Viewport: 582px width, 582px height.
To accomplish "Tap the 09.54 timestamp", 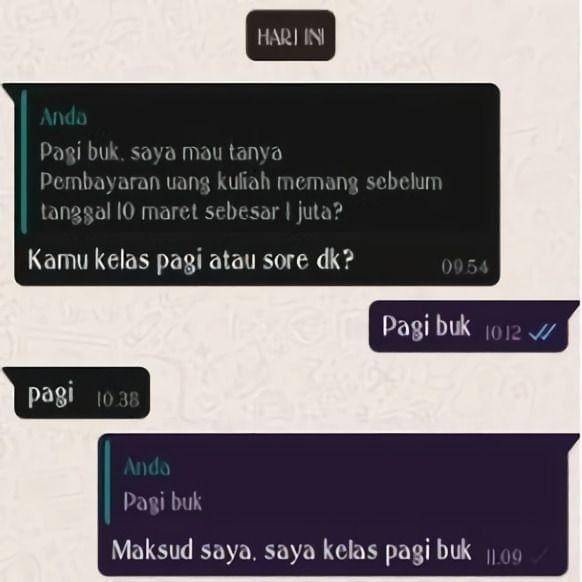I will click(x=464, y=267).
